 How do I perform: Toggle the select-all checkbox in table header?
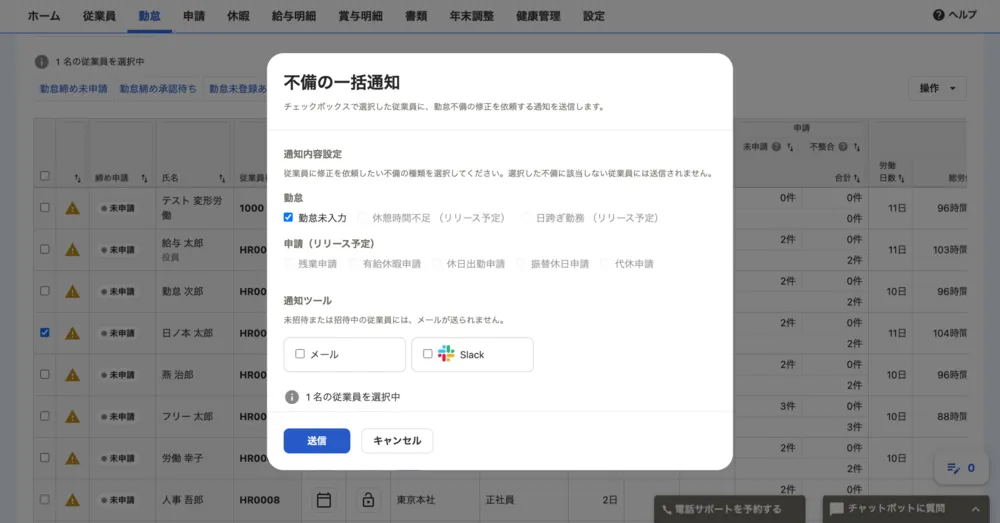pyautogui.click(x=45, y=175)
